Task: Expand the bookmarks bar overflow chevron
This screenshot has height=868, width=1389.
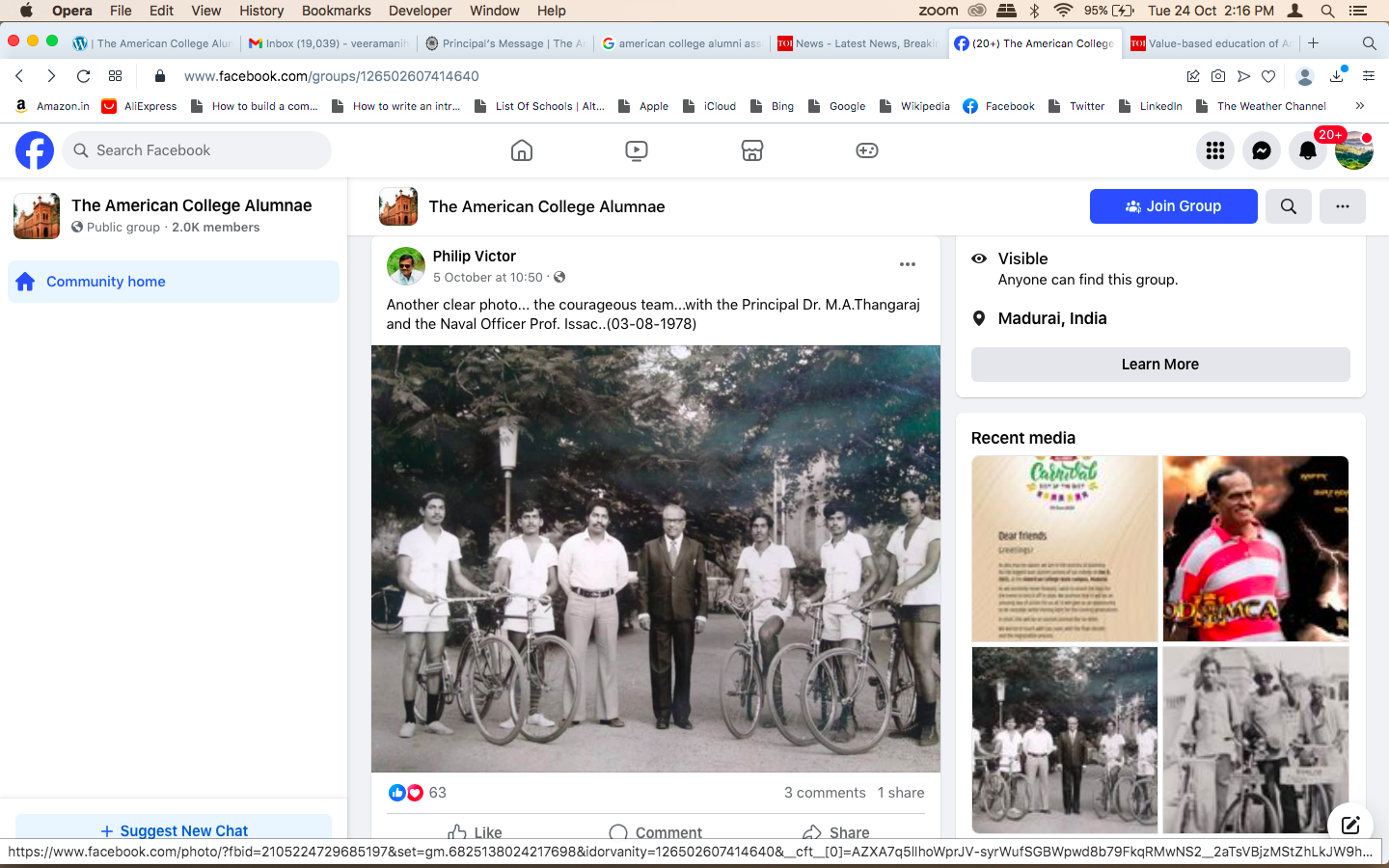Action: click(x=1359, y=106)
